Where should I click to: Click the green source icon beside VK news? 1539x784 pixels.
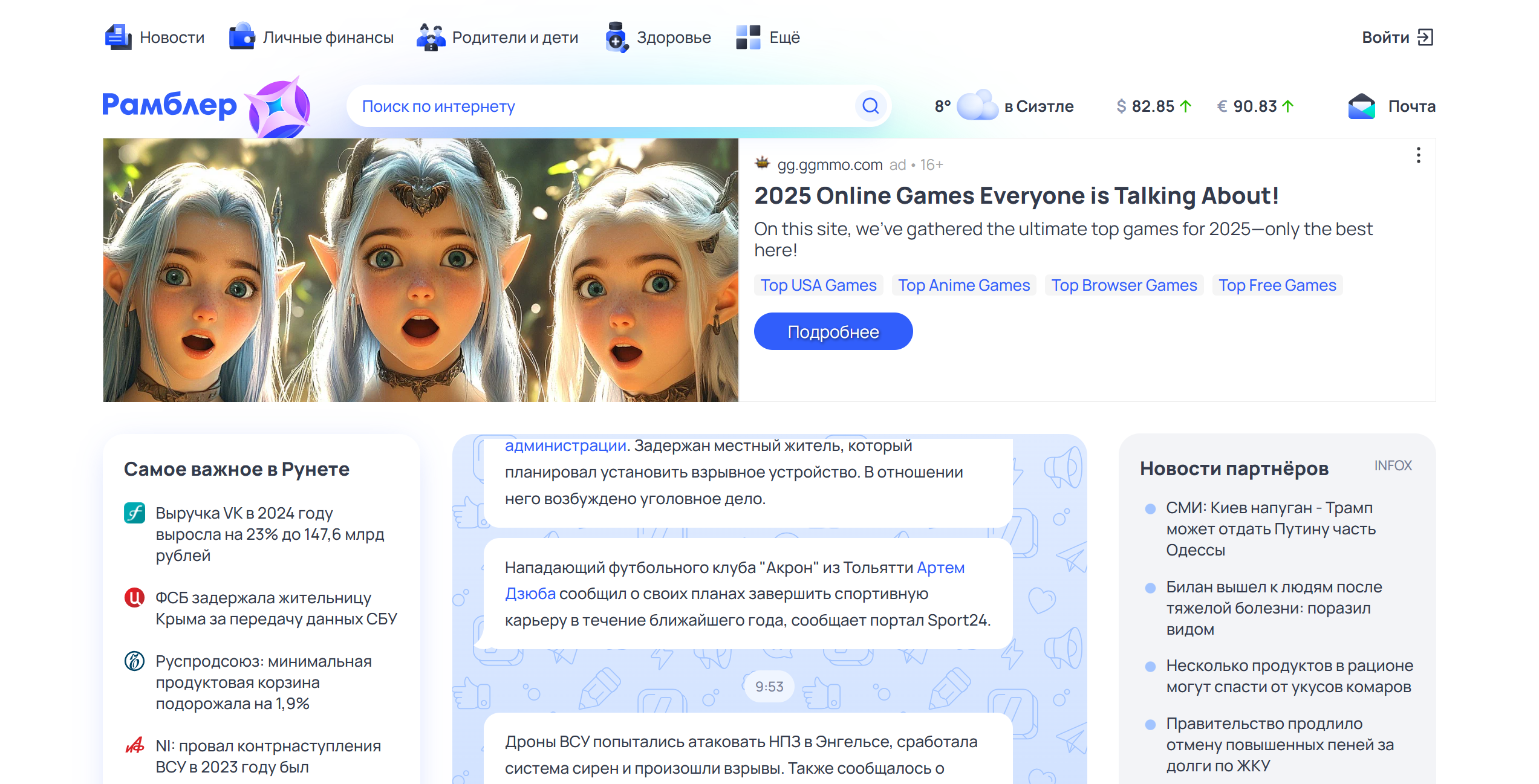[134, 513]
